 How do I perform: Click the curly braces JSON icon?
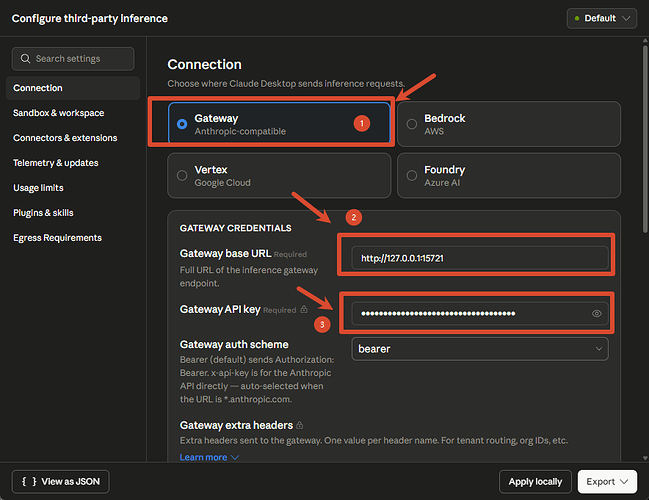click(x=29, y=481)
